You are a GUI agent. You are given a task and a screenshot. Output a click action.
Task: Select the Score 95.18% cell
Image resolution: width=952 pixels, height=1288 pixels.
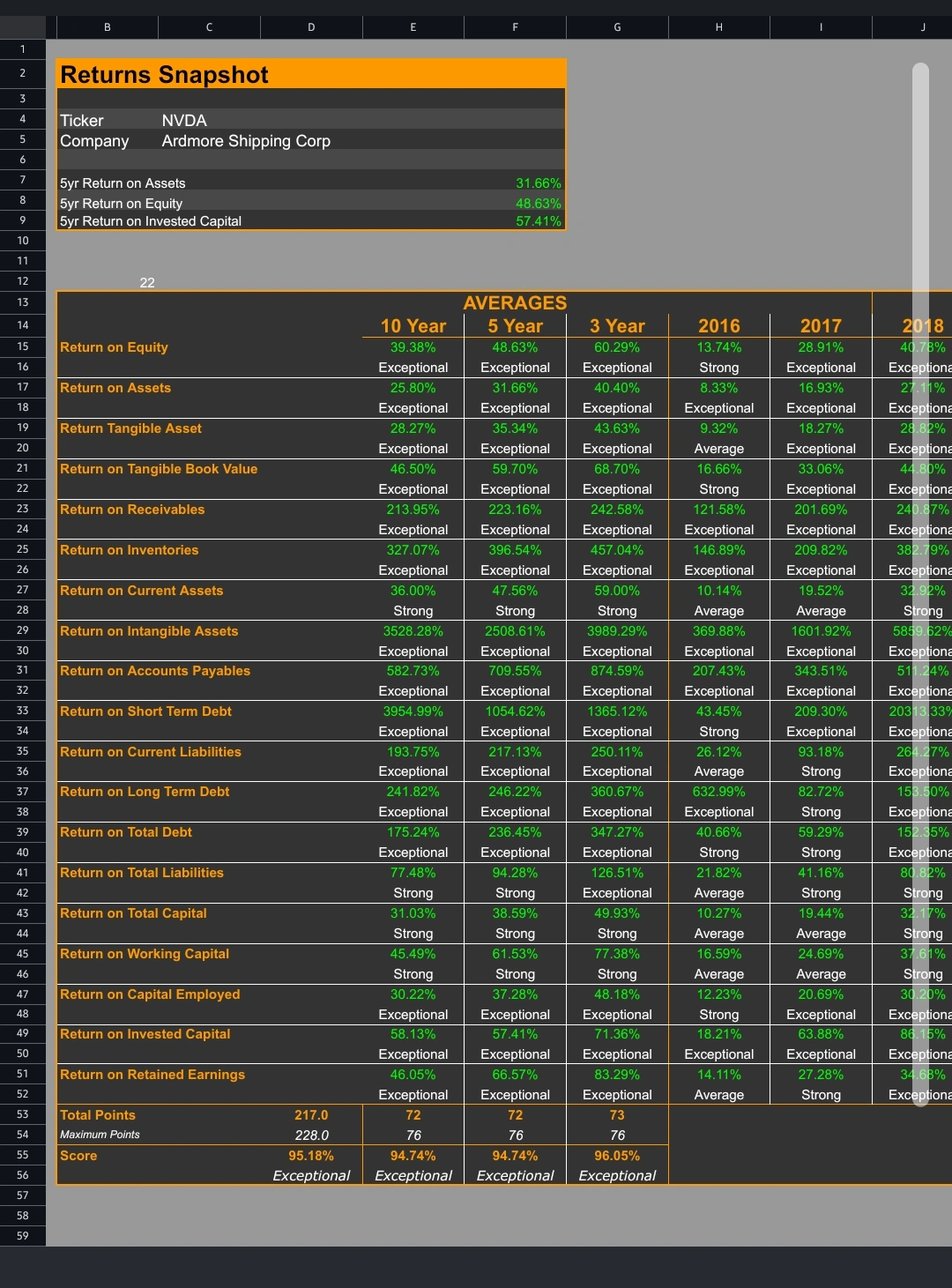coord(311,1156)
